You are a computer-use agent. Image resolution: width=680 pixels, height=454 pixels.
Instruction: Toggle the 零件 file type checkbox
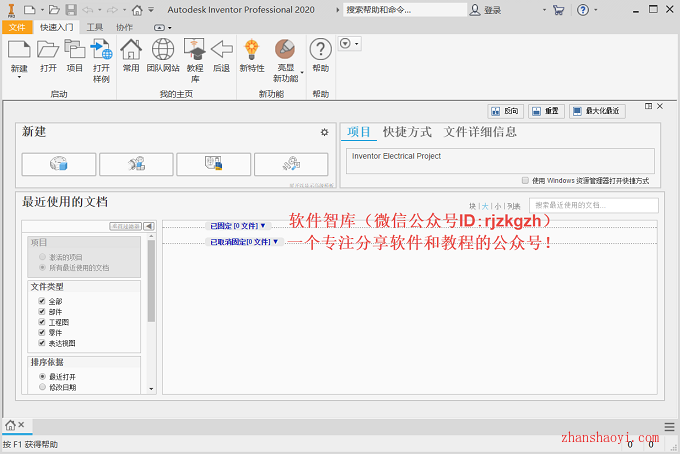pos(42,332)
